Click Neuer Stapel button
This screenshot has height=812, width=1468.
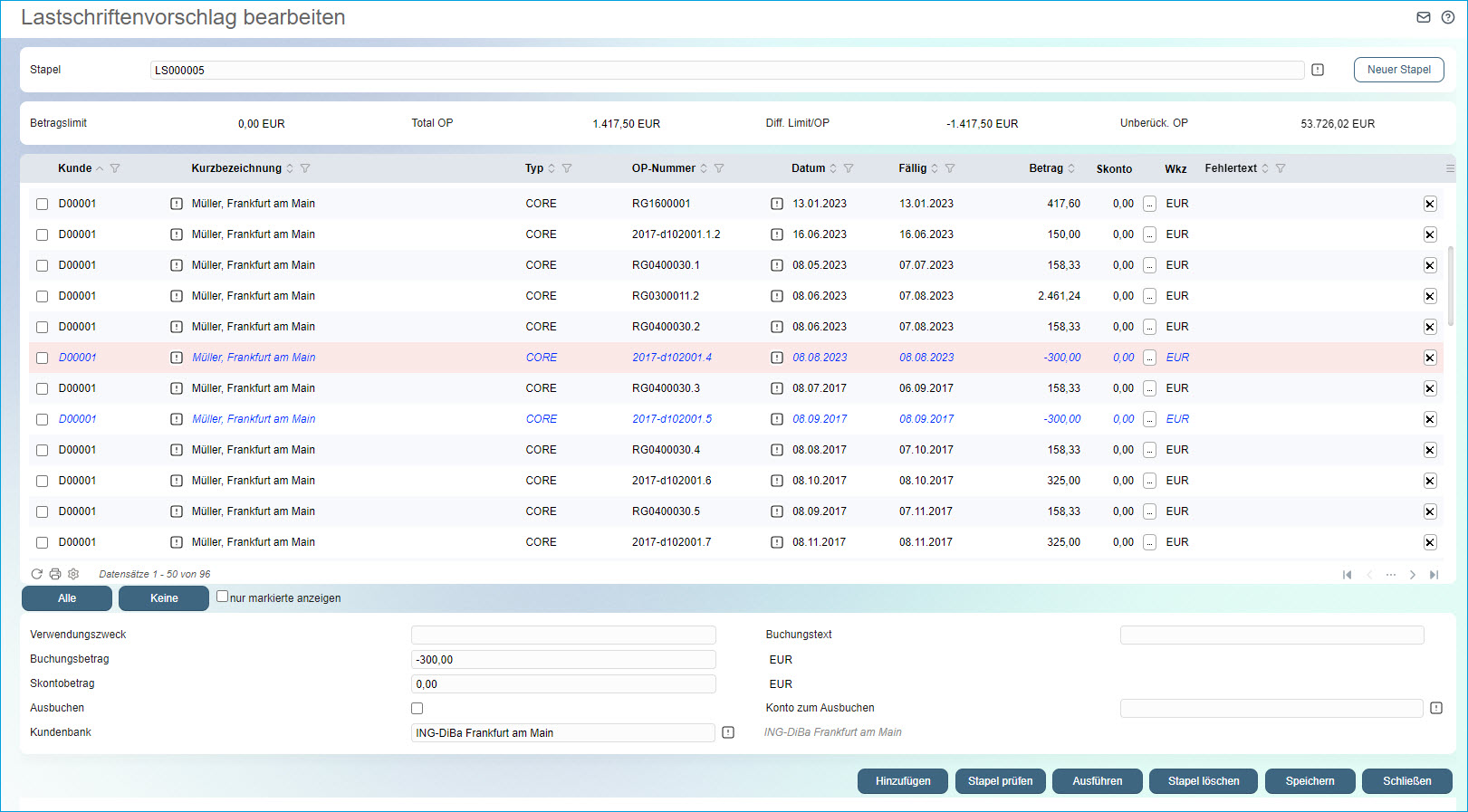click(x=1399, y=70)
